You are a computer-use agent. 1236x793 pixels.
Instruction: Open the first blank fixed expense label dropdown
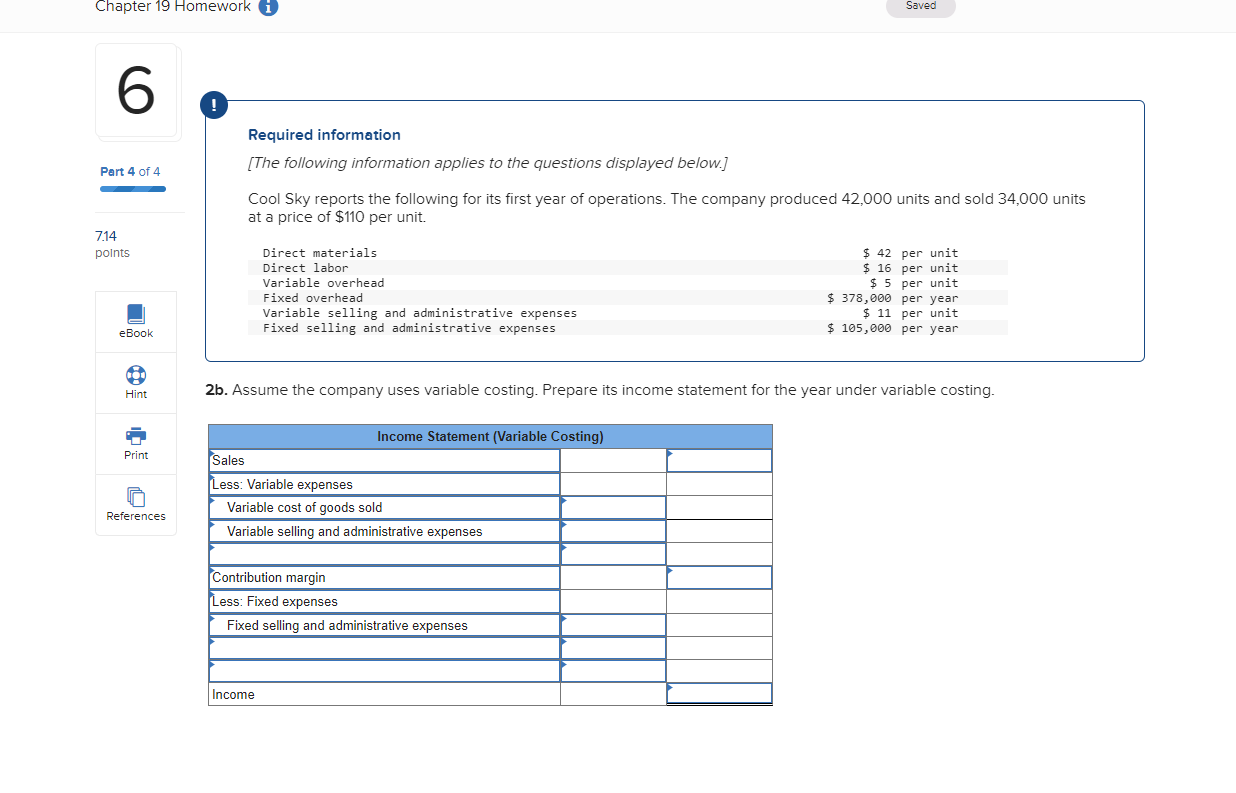(384, 648)
